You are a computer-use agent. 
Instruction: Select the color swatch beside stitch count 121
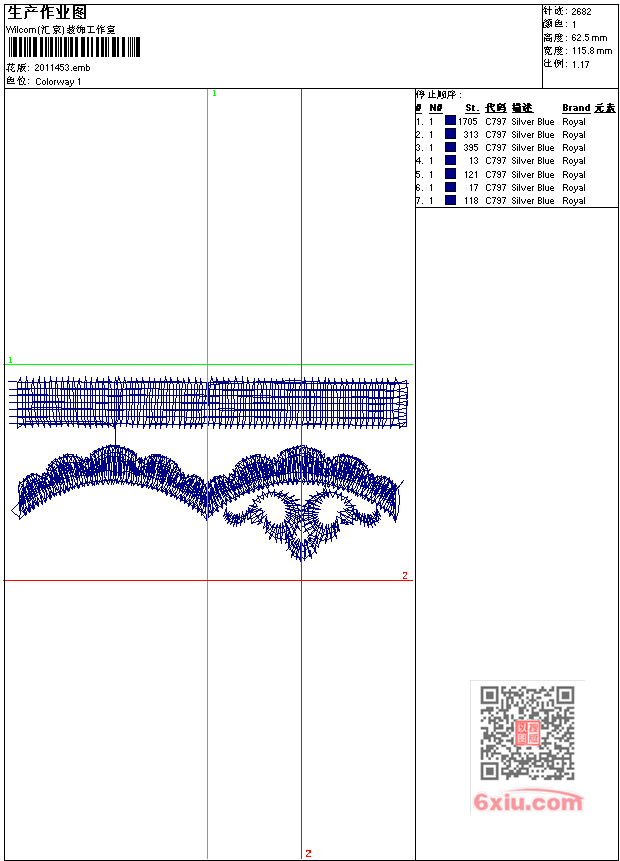point(450,174)
